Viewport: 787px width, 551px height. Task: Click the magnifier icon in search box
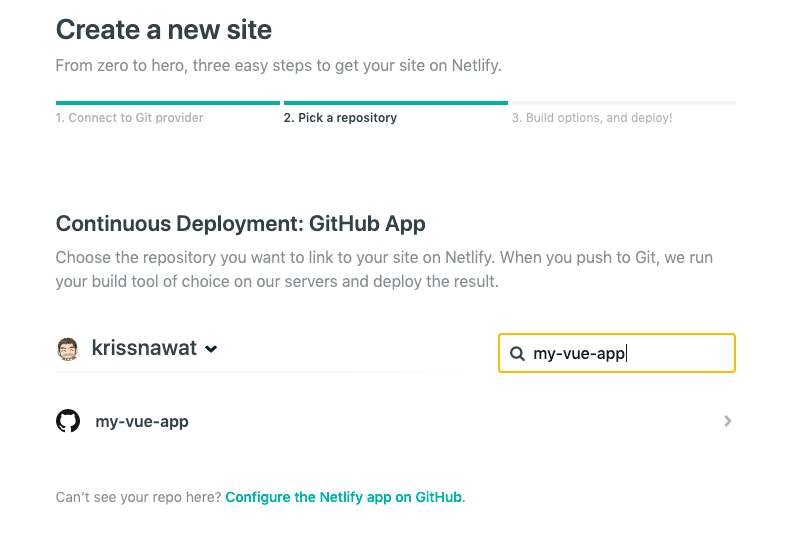pos(517,354)
